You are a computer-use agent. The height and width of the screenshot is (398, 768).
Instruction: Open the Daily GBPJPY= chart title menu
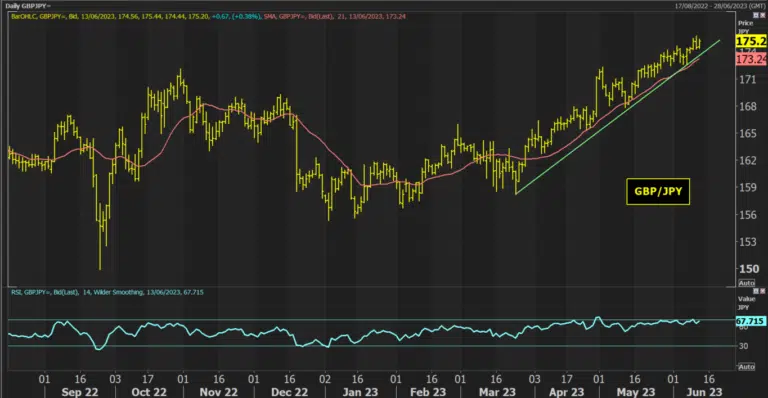[x=28, y=6]
